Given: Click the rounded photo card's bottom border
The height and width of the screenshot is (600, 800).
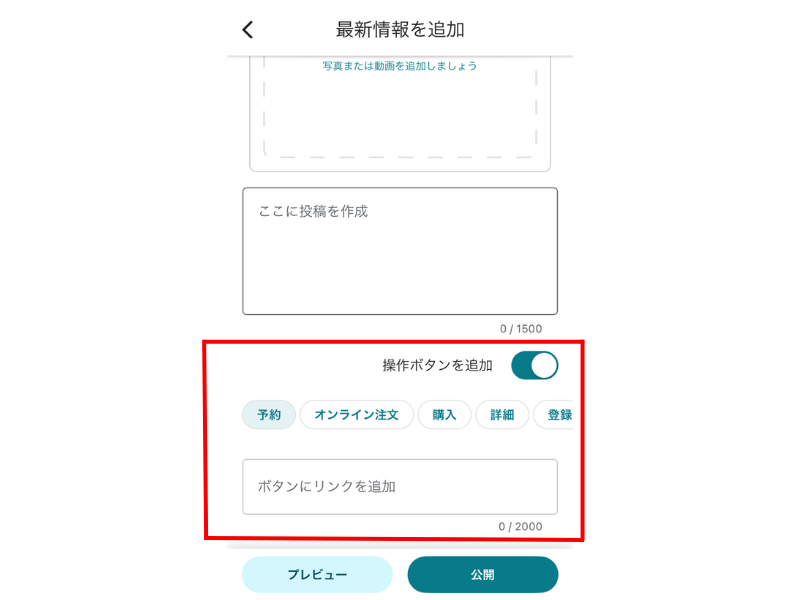Looking at the screenshot, I should click(x=400, y=171).
